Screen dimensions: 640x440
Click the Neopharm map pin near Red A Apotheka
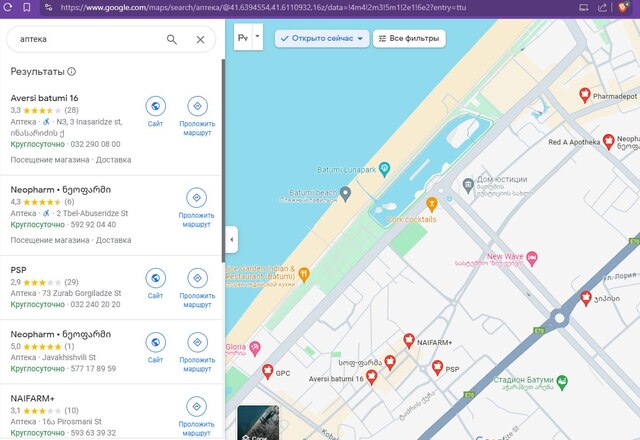tap(609, 141)
